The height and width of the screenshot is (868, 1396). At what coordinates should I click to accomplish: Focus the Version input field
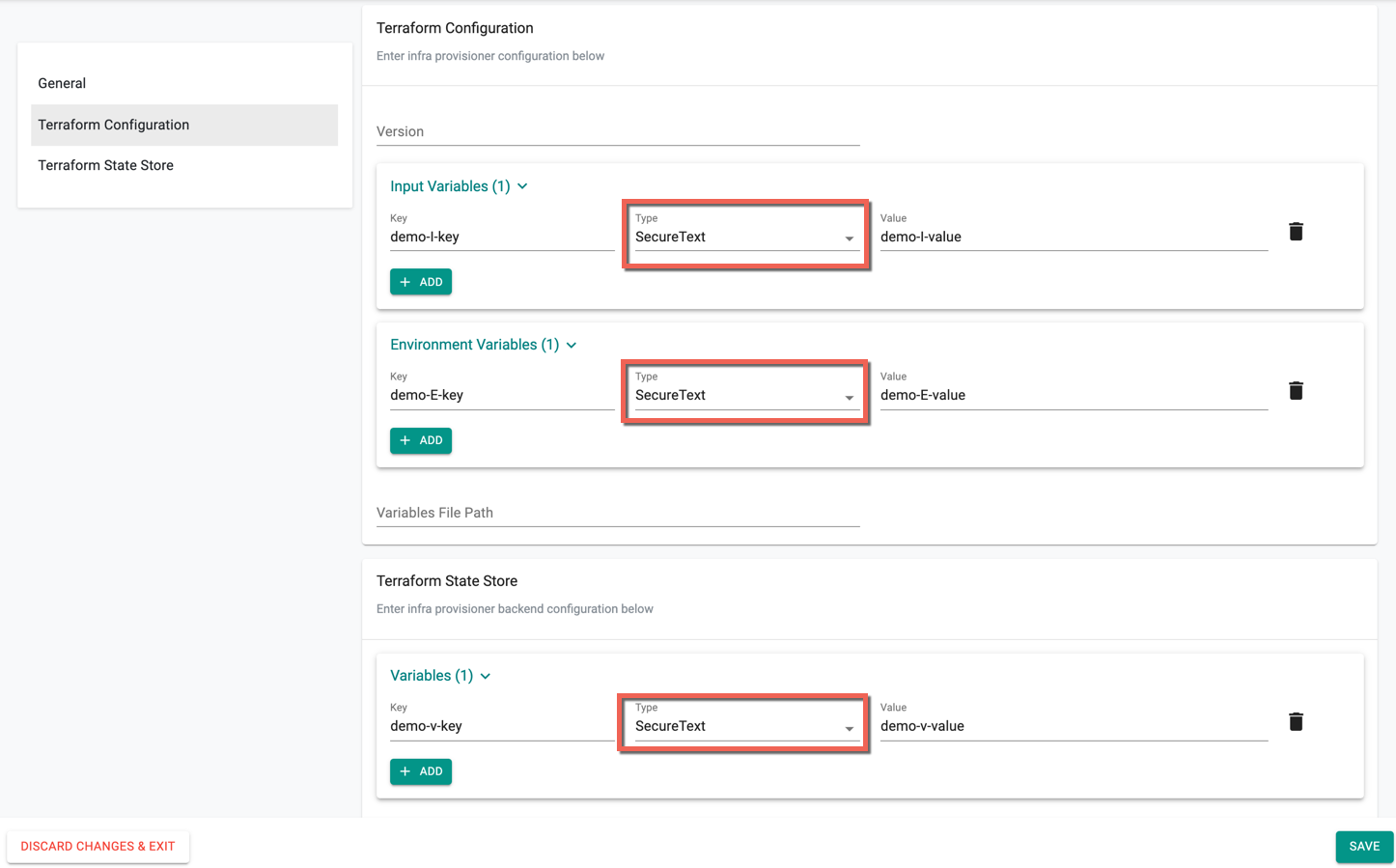tap(618, 132)
